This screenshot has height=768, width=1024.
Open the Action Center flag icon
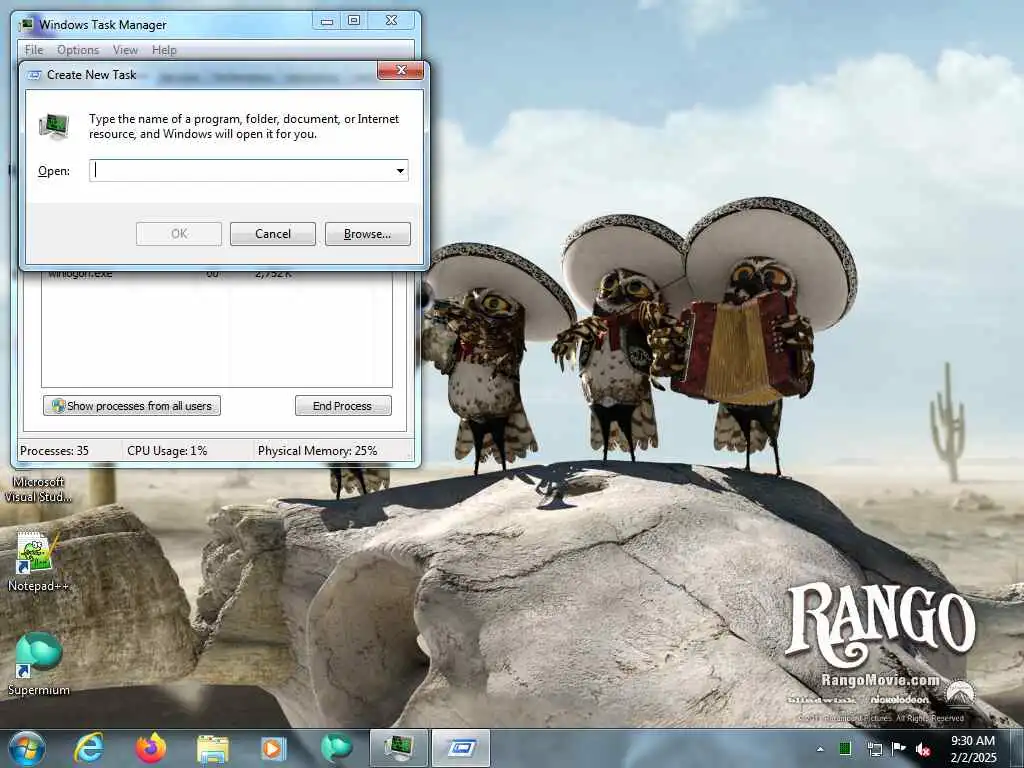click(x=899, y=748)
